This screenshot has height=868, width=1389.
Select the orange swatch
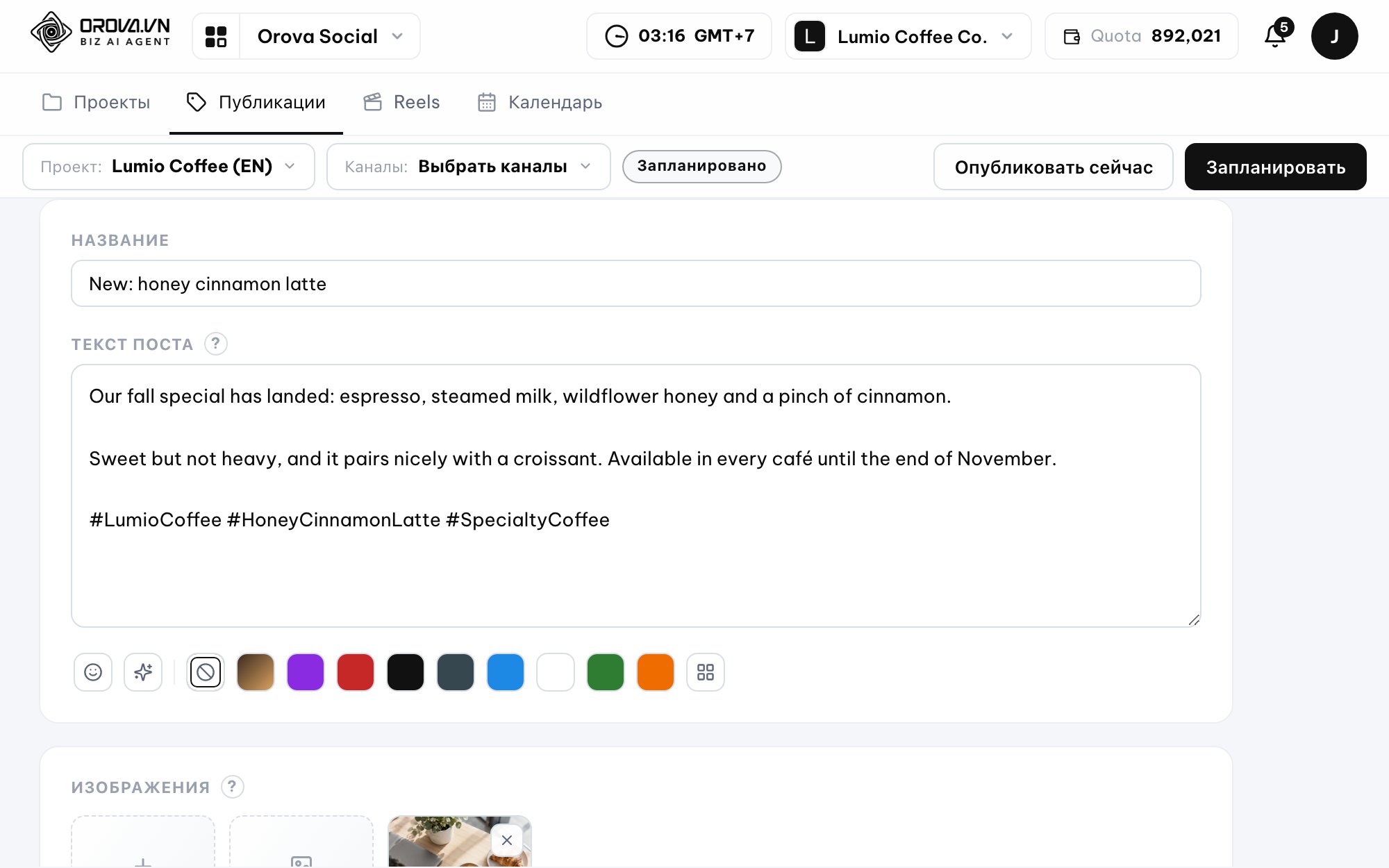[x=656, y=672]
